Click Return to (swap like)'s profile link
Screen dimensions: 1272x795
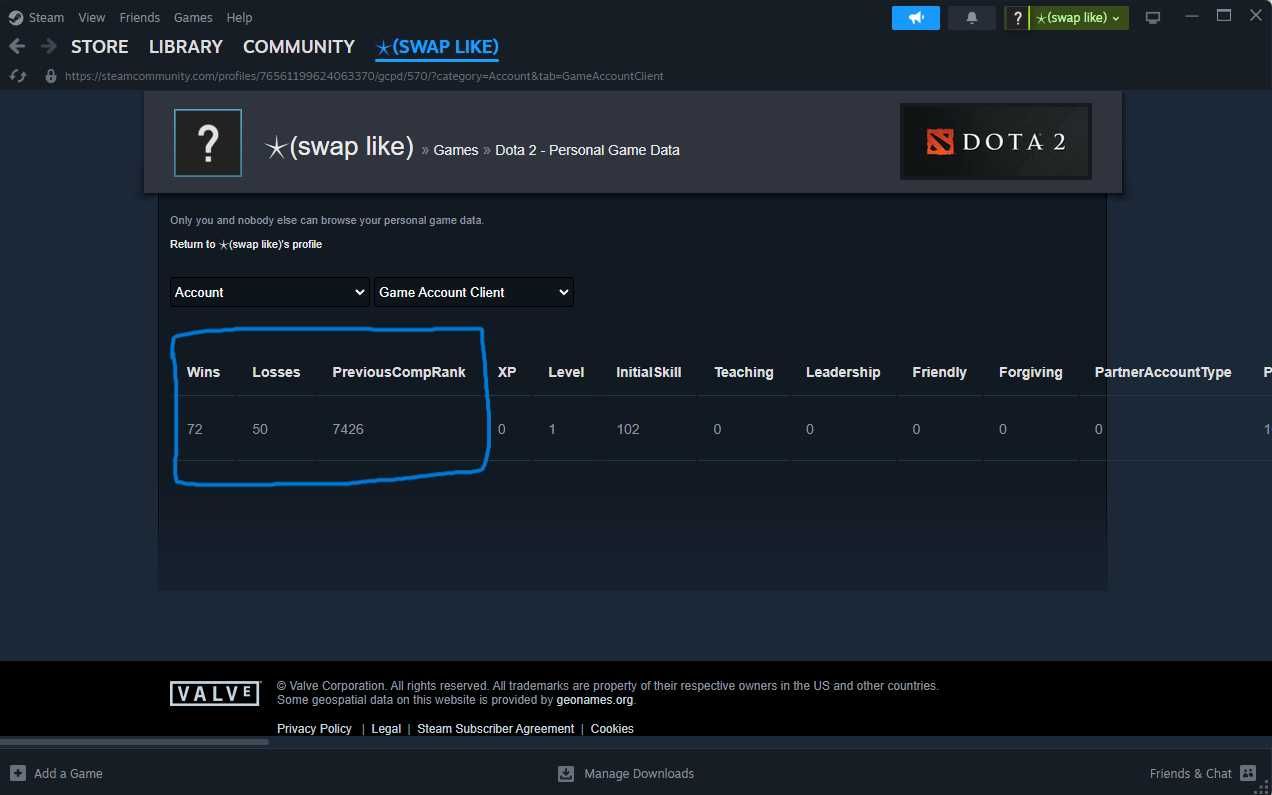(246, 244)
